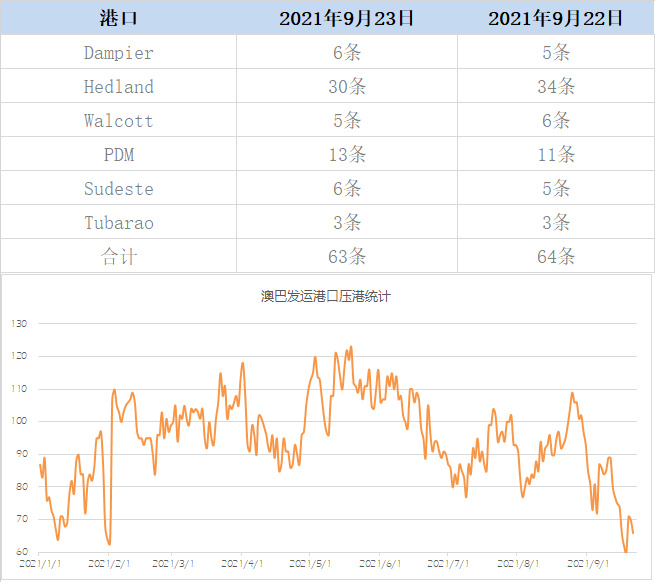
Task: Click Tubarao's 3条 value for September 23
Action: click(347, 223)
